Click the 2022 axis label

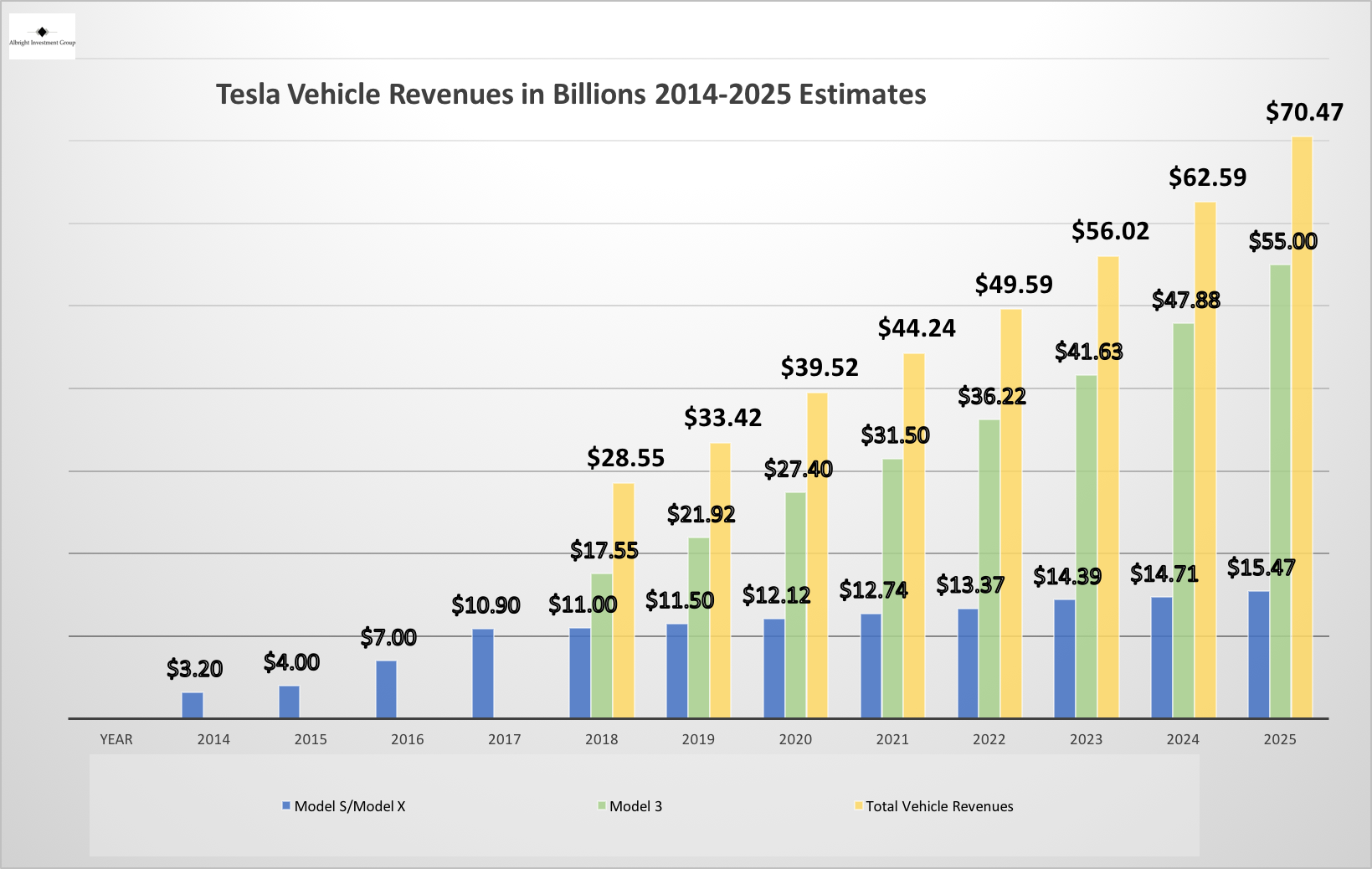point(989,739)
